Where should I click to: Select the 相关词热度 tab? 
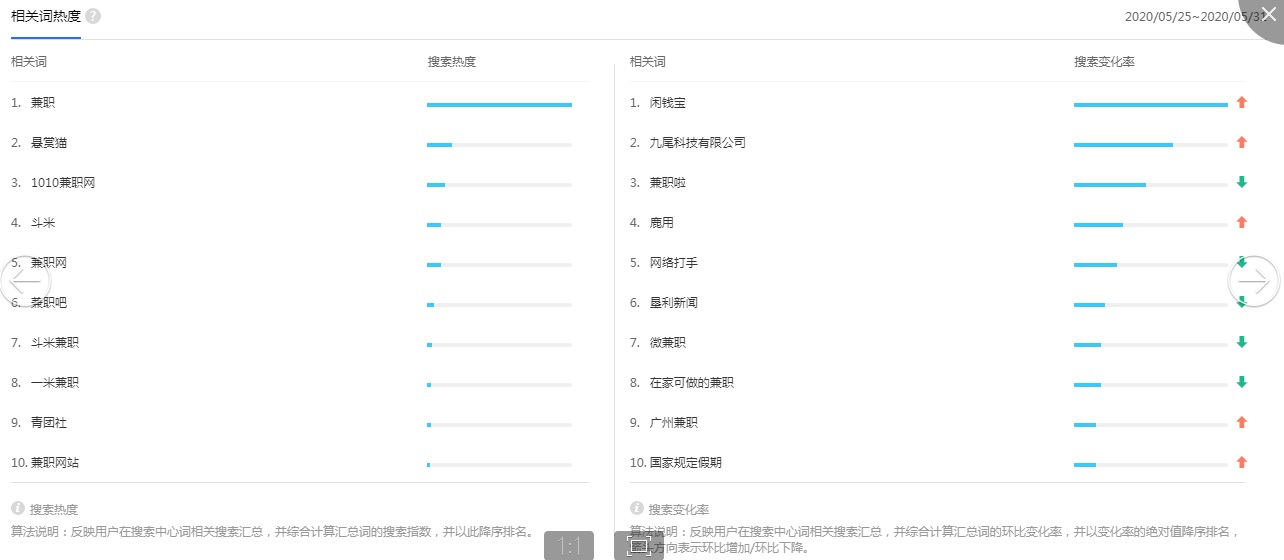[x=46, y=17]
